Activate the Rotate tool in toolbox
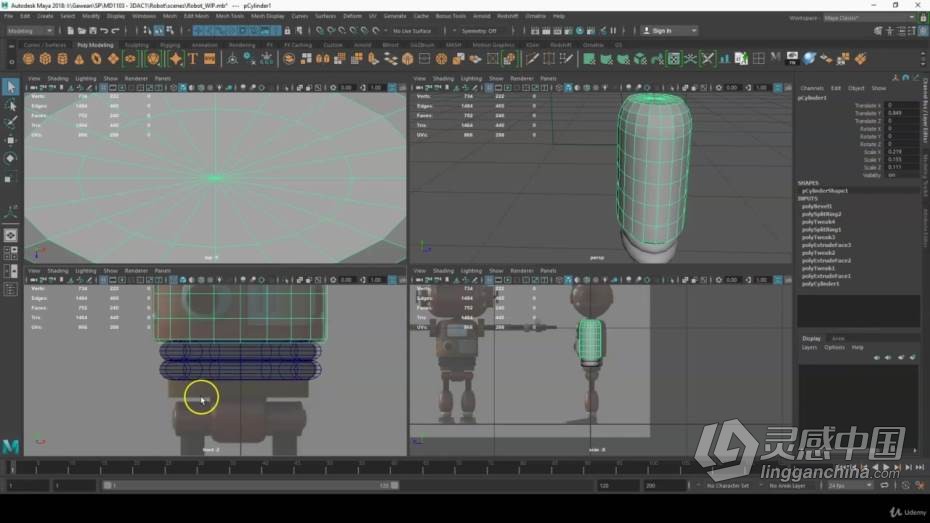Image resolution: width=930 pixels, height=523 pixels. pos(11,158)
